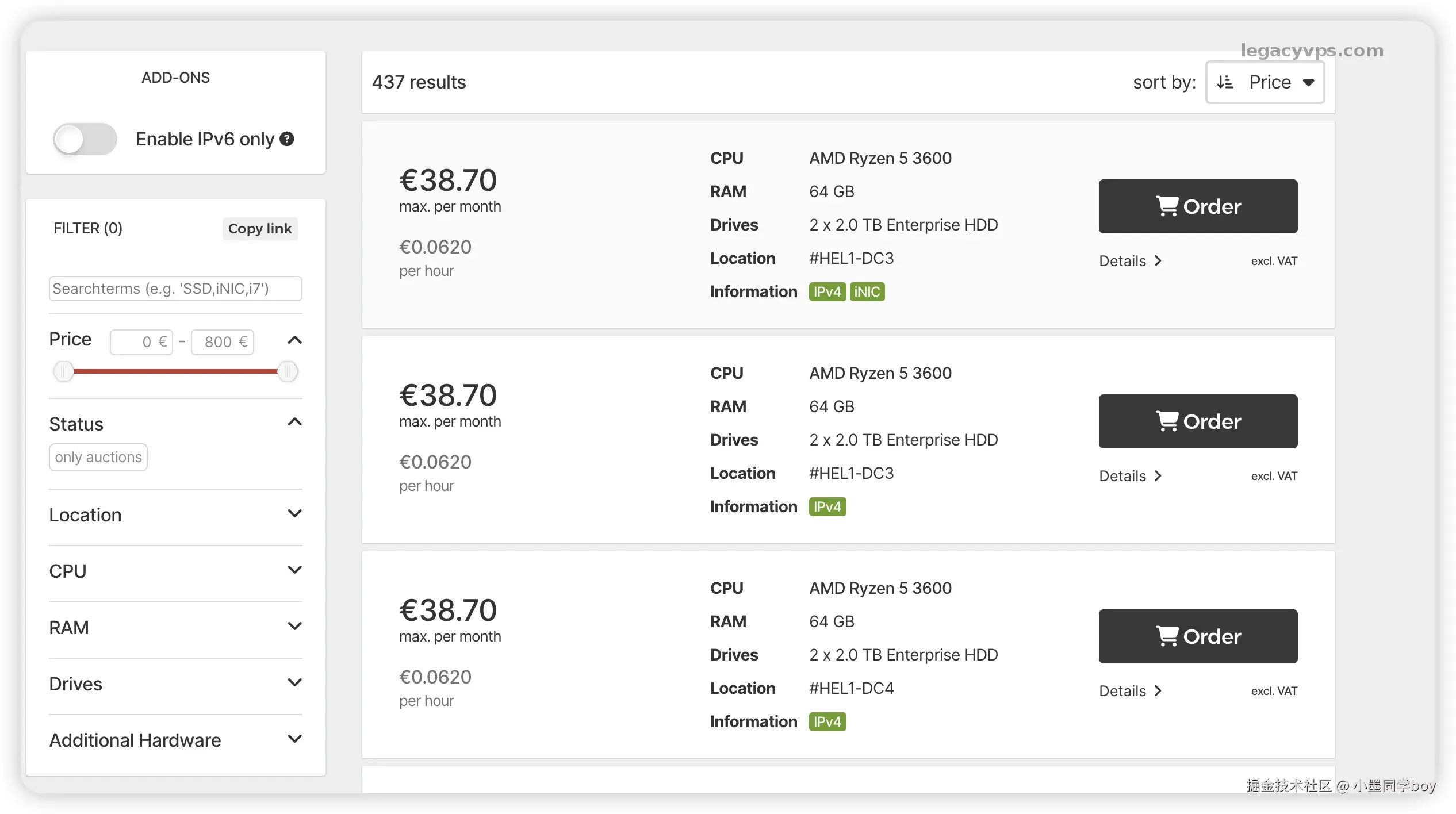Click the Searchterms input field

175,289
